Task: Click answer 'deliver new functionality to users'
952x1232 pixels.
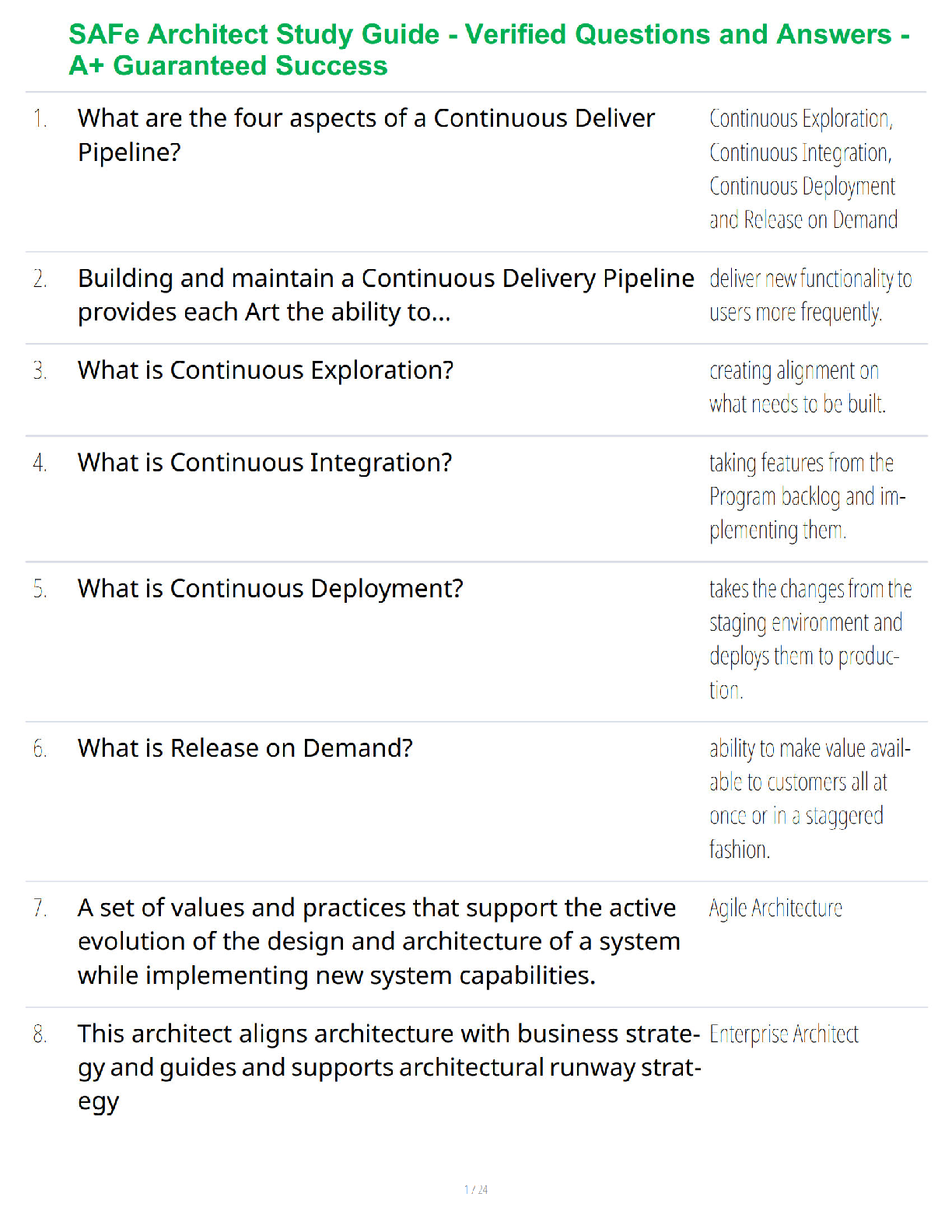Action: (x=810, y=295)
